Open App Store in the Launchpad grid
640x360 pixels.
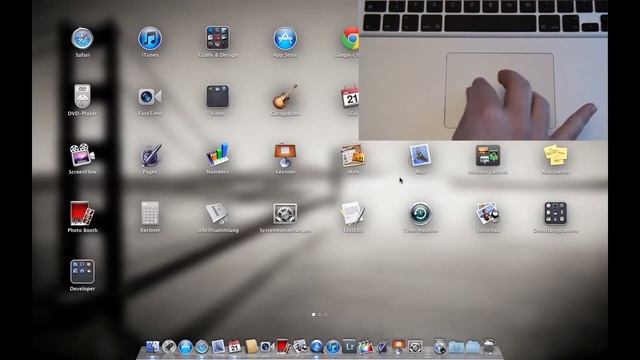point(285,39)
